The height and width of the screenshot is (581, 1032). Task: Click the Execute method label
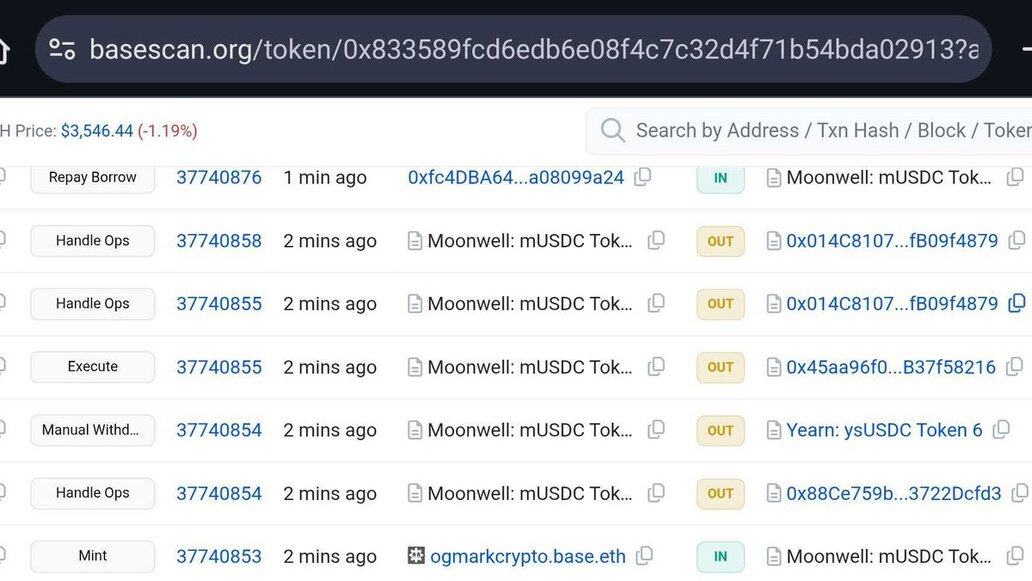[92, 367]
